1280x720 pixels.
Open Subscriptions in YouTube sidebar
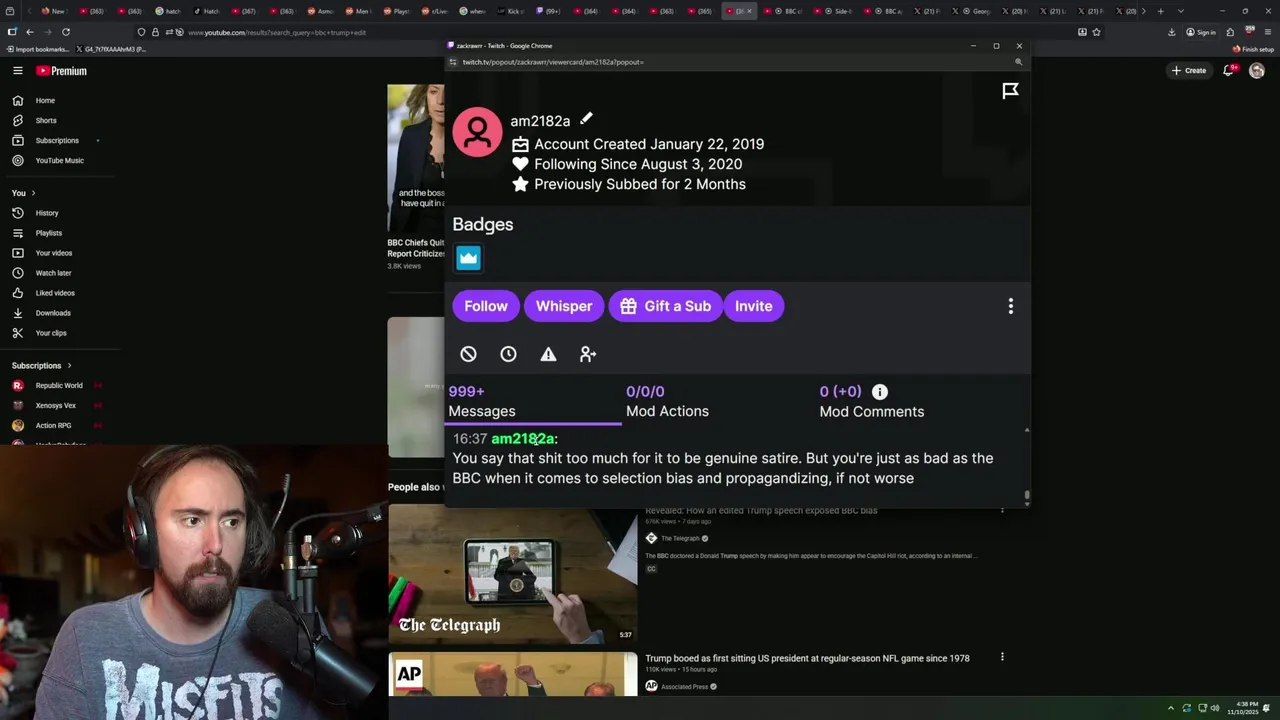pyautogui.click(x=57, y=140)
